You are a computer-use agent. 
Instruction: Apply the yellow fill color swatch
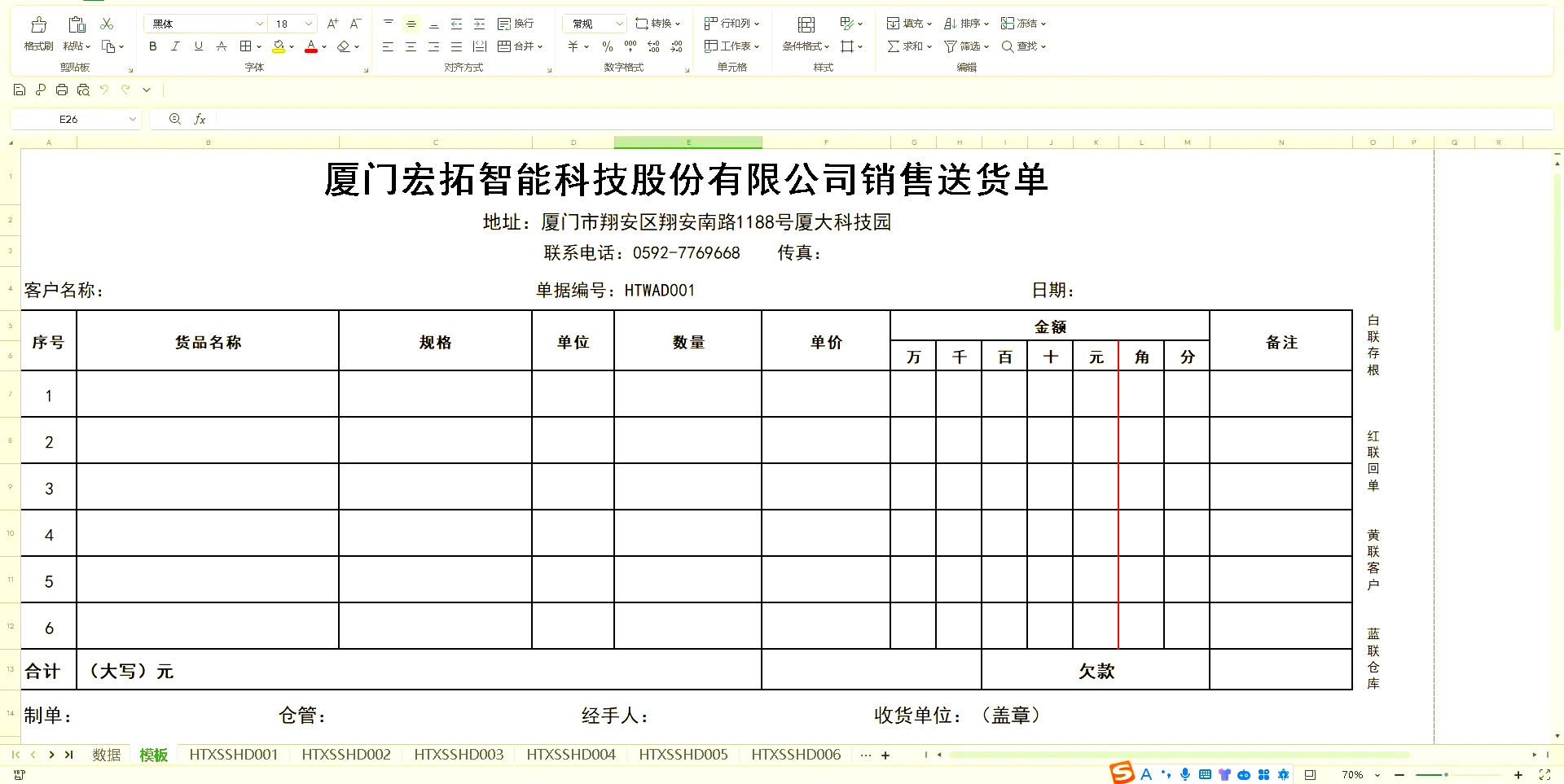click(279, 46)
